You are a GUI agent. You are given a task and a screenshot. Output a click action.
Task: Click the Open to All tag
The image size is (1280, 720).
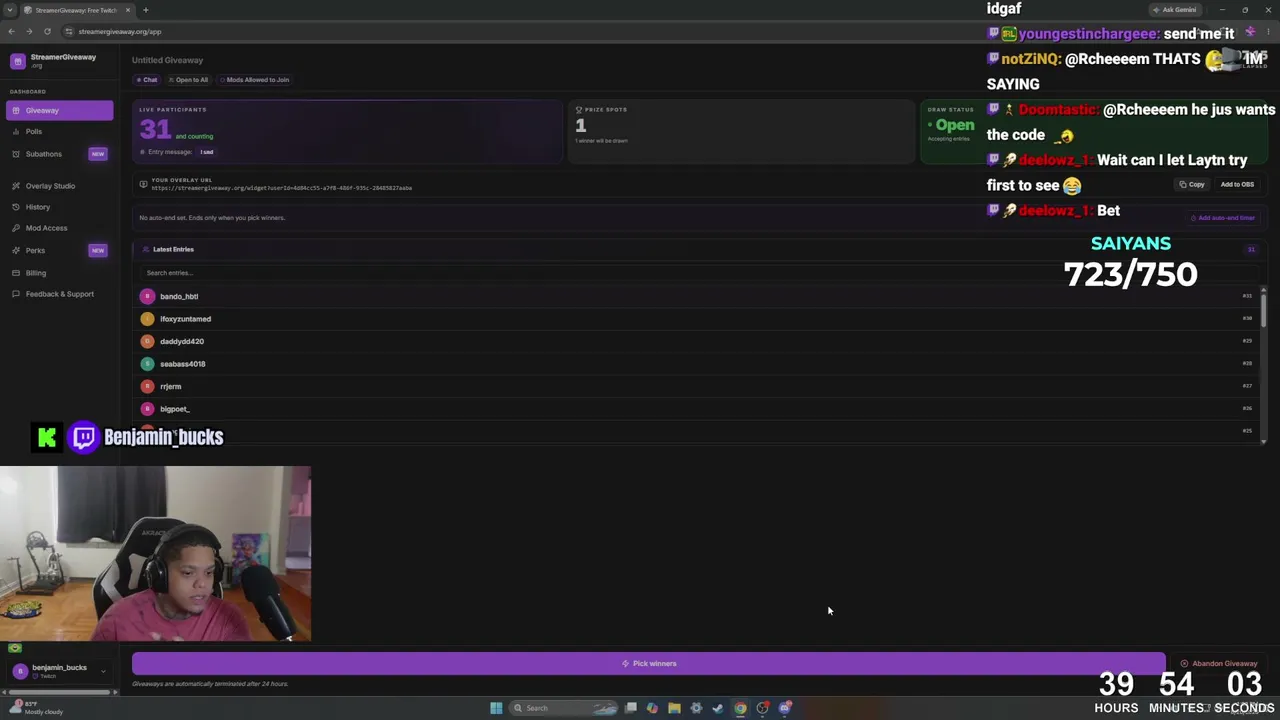(x=188, y=80)
